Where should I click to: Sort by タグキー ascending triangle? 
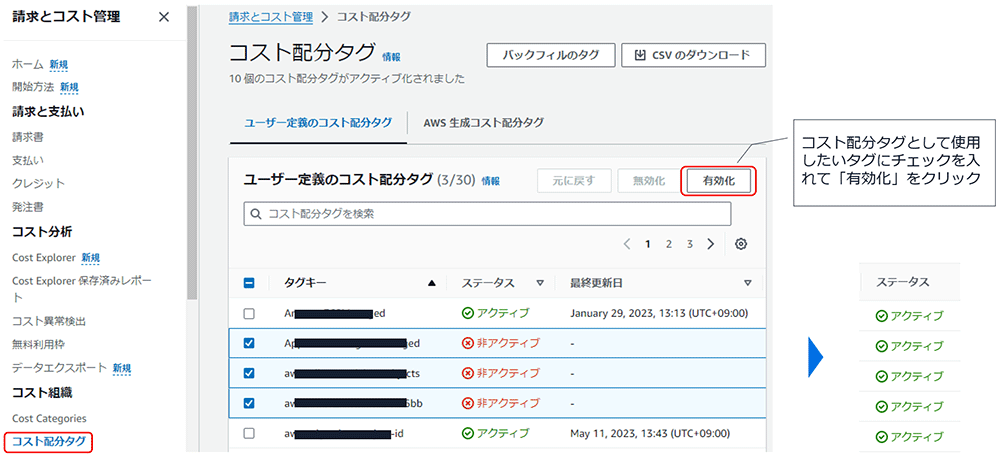(432, 283)
